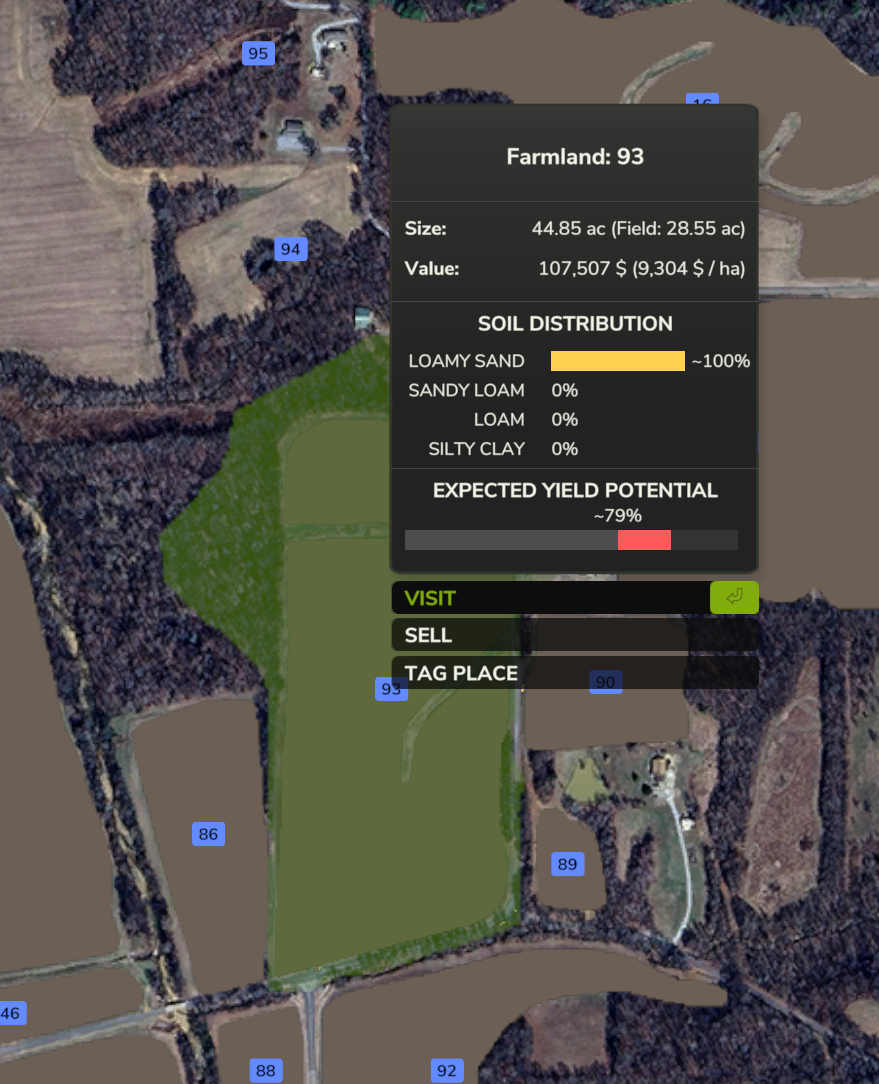This screenshot has height=1084, width=879.
Task: Click farmland marker 95
Action: (x=258, y=54)
